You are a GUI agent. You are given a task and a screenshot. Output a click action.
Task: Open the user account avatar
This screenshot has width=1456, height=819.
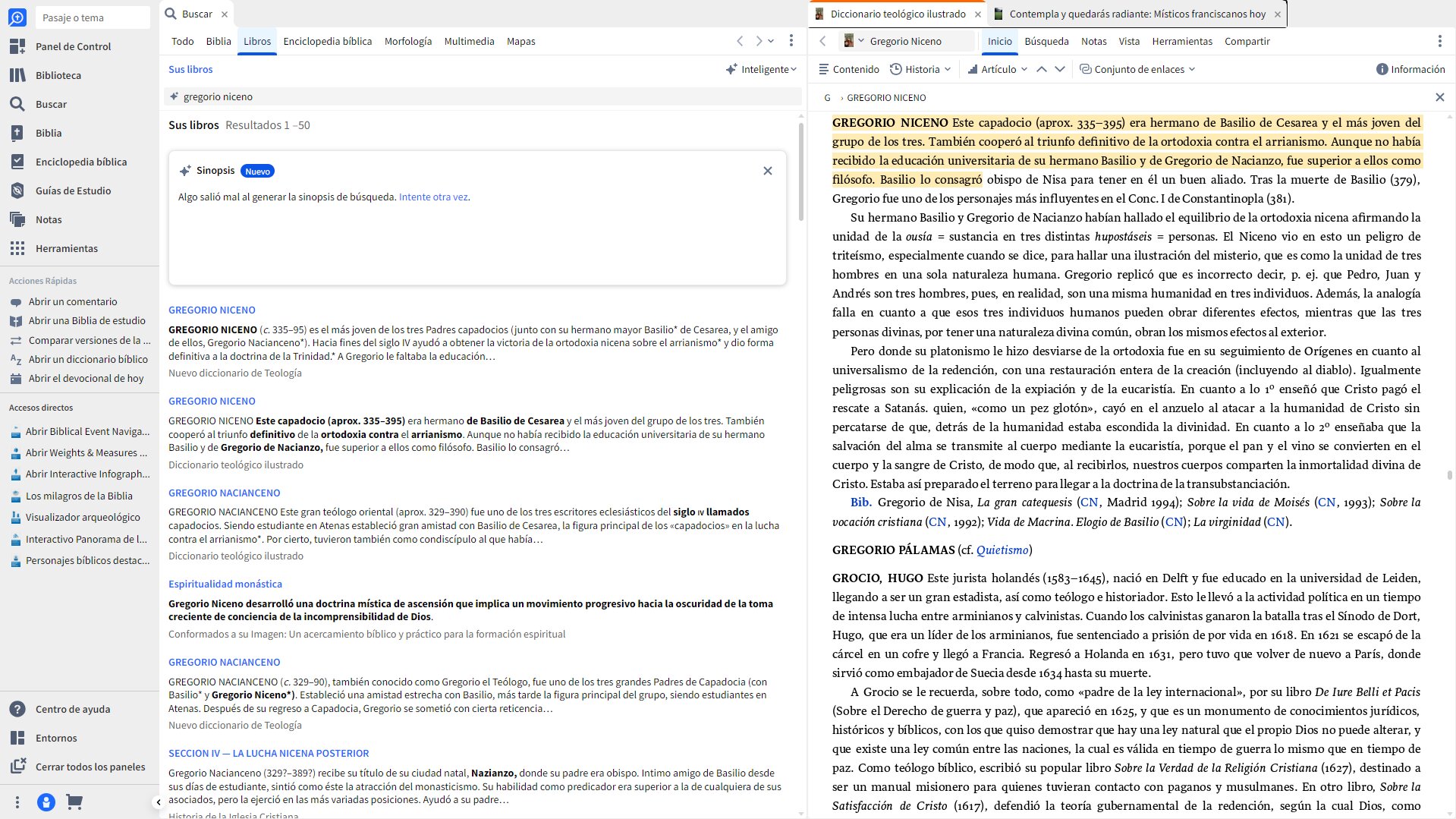46,802
